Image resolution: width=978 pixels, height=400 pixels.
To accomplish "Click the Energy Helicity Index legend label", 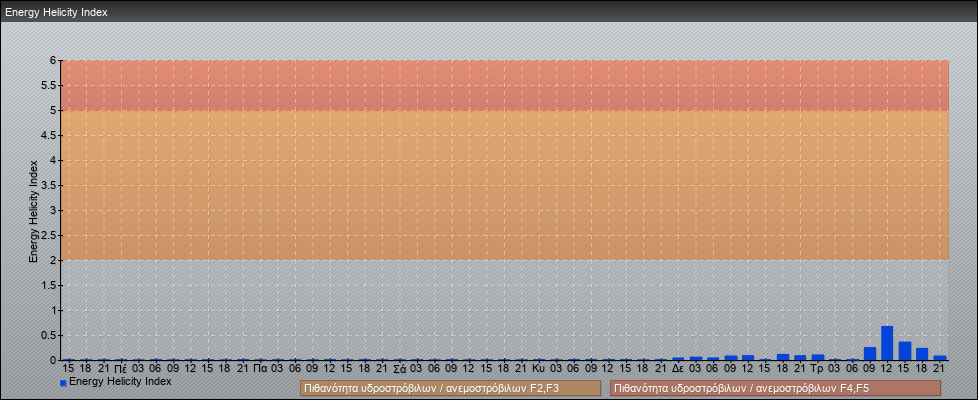I will click(x=120, y=381).
